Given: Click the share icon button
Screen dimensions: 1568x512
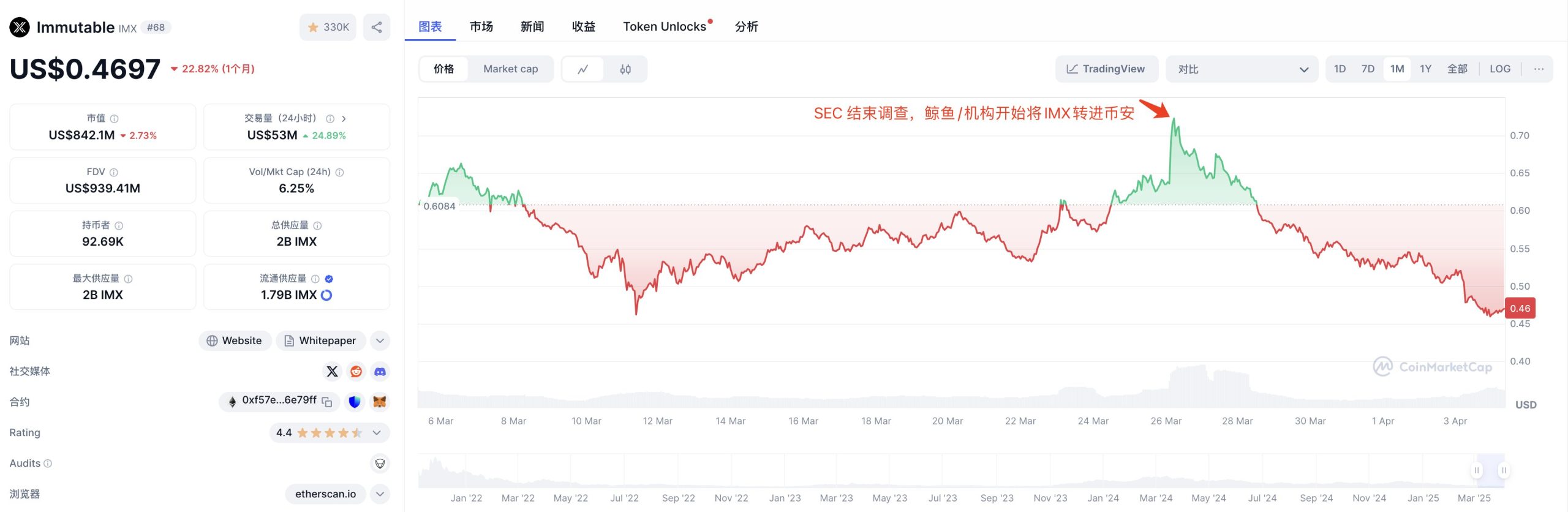Looking at the screenshot, I should (376, 27).
